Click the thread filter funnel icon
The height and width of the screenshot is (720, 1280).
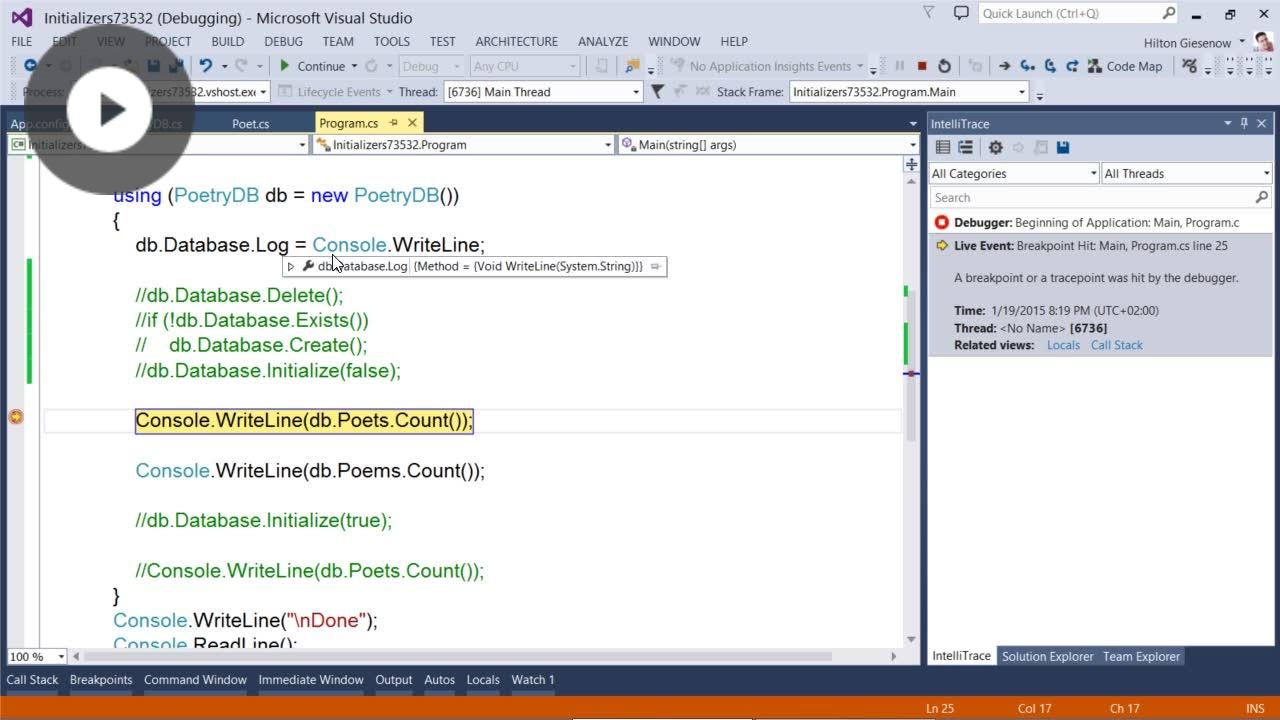pos(657,91)
